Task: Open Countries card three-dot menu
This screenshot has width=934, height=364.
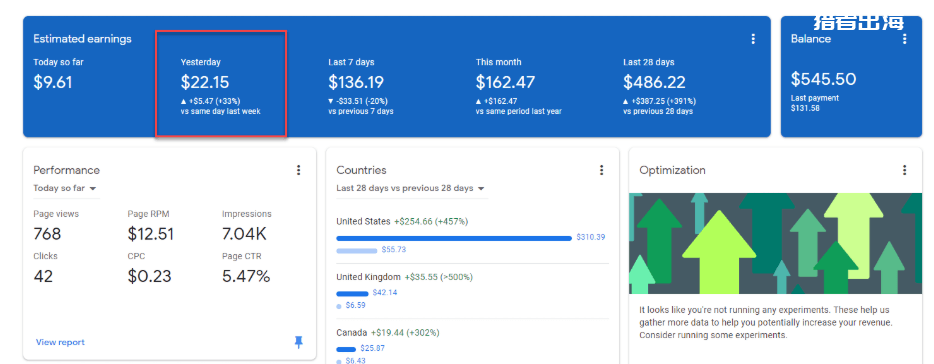Action: 601,170
